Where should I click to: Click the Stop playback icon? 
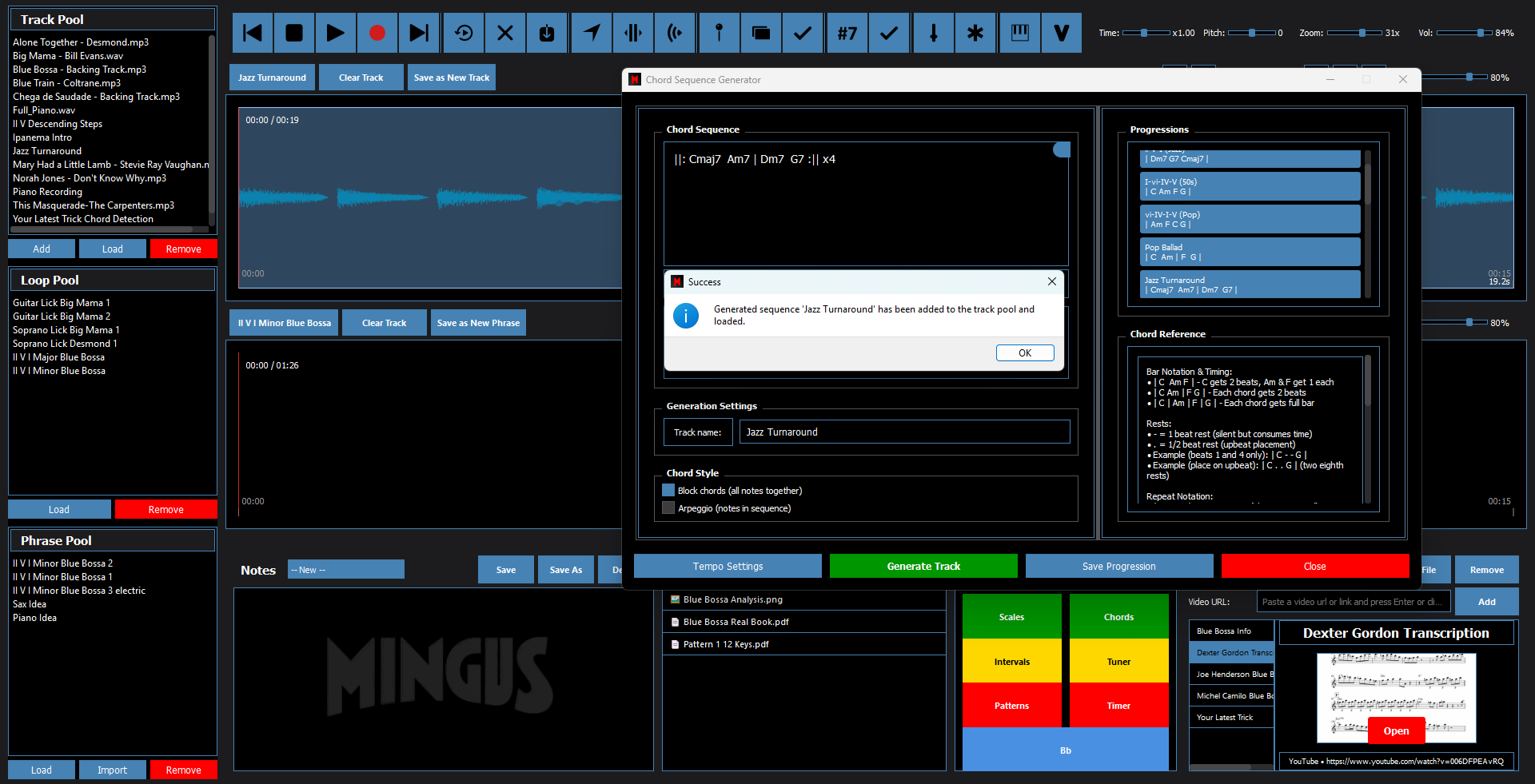pyautogui.click(x=293, y=33)
